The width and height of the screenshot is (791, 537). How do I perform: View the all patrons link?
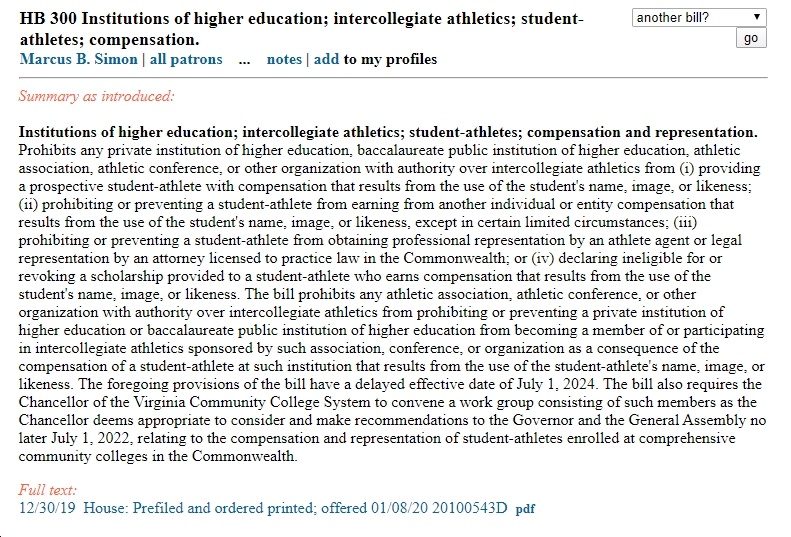[186, 59]
